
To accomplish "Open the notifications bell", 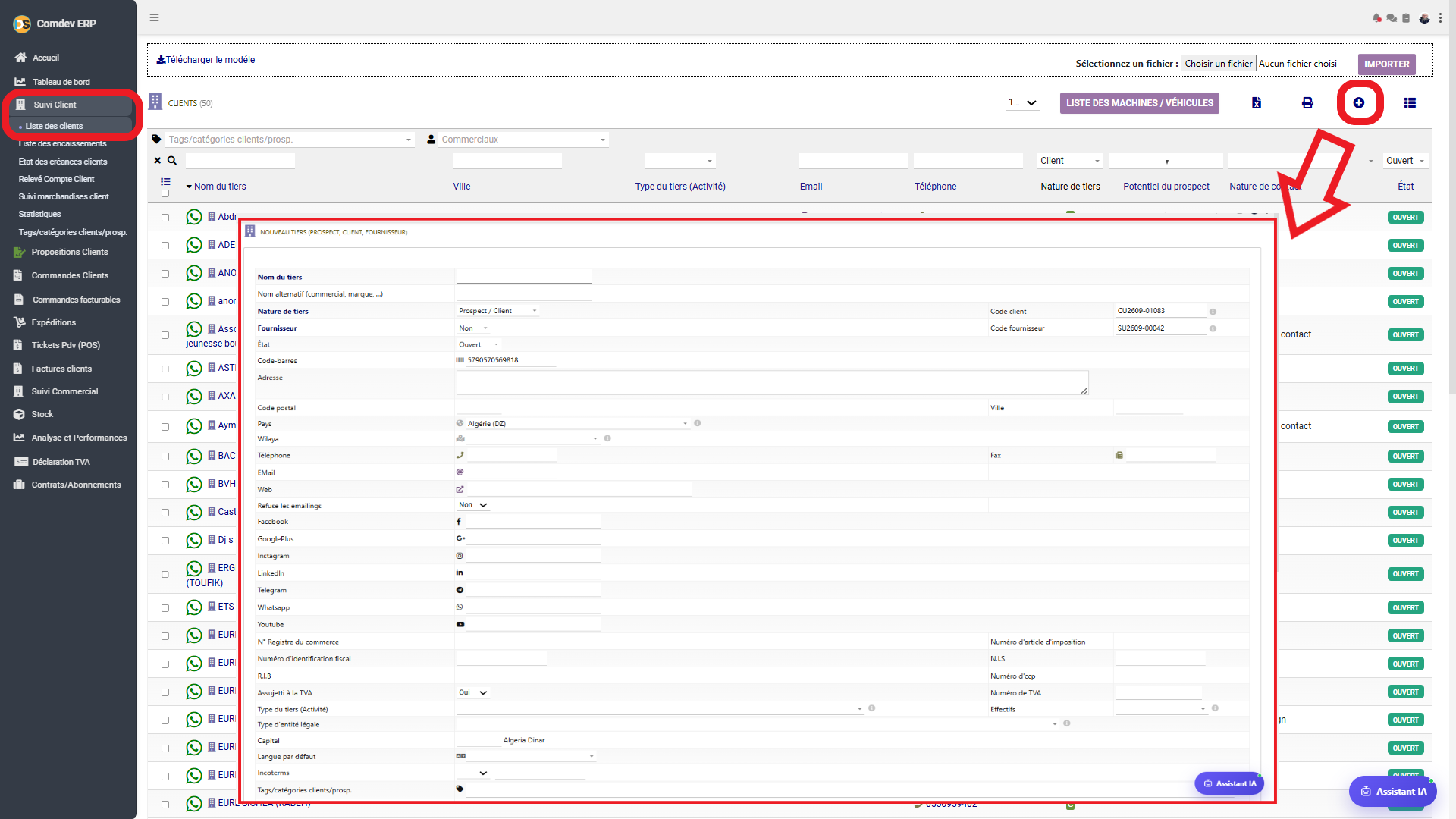I will point(1376,18).
